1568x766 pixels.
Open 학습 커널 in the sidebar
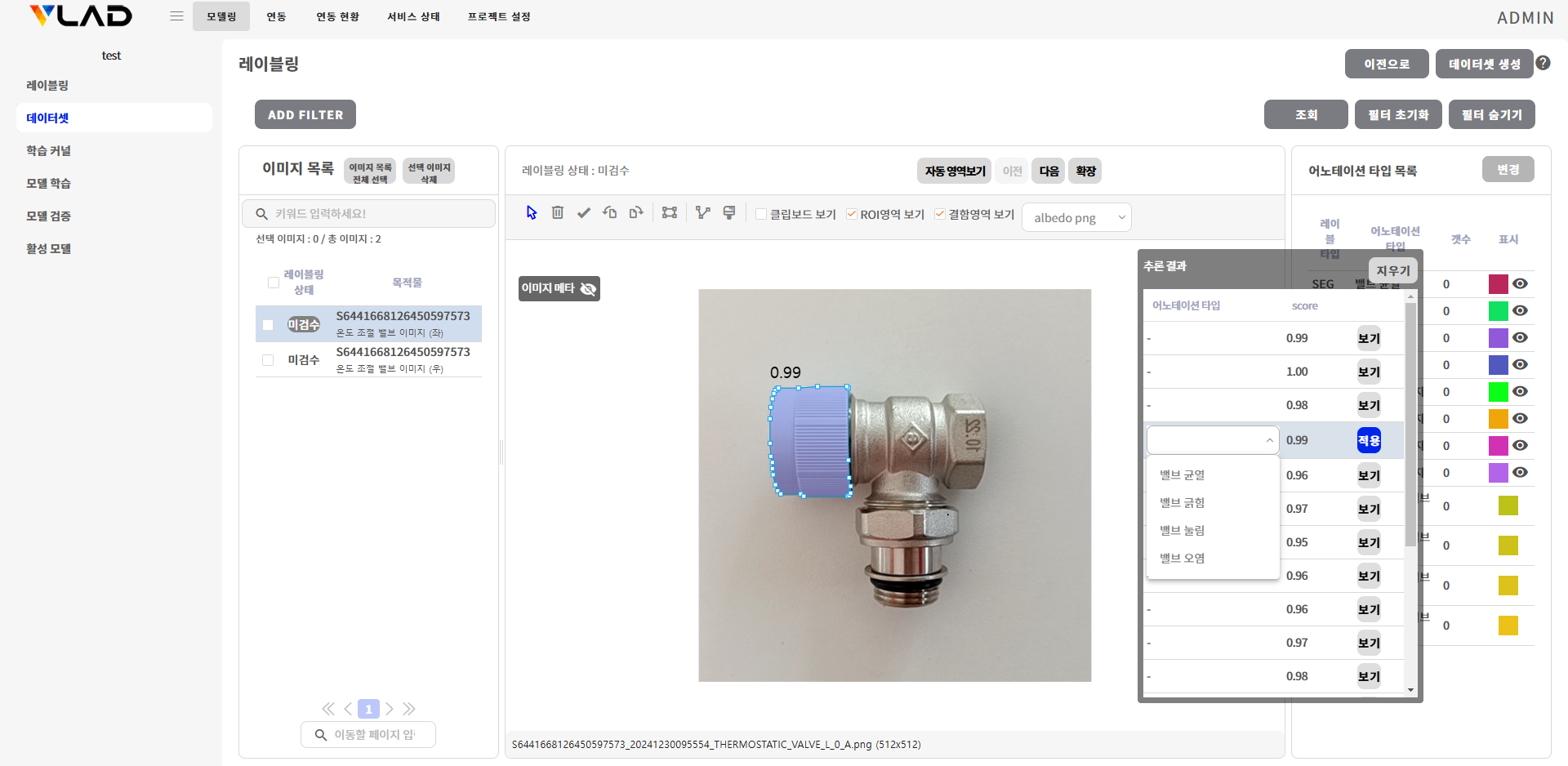[114, 150]
